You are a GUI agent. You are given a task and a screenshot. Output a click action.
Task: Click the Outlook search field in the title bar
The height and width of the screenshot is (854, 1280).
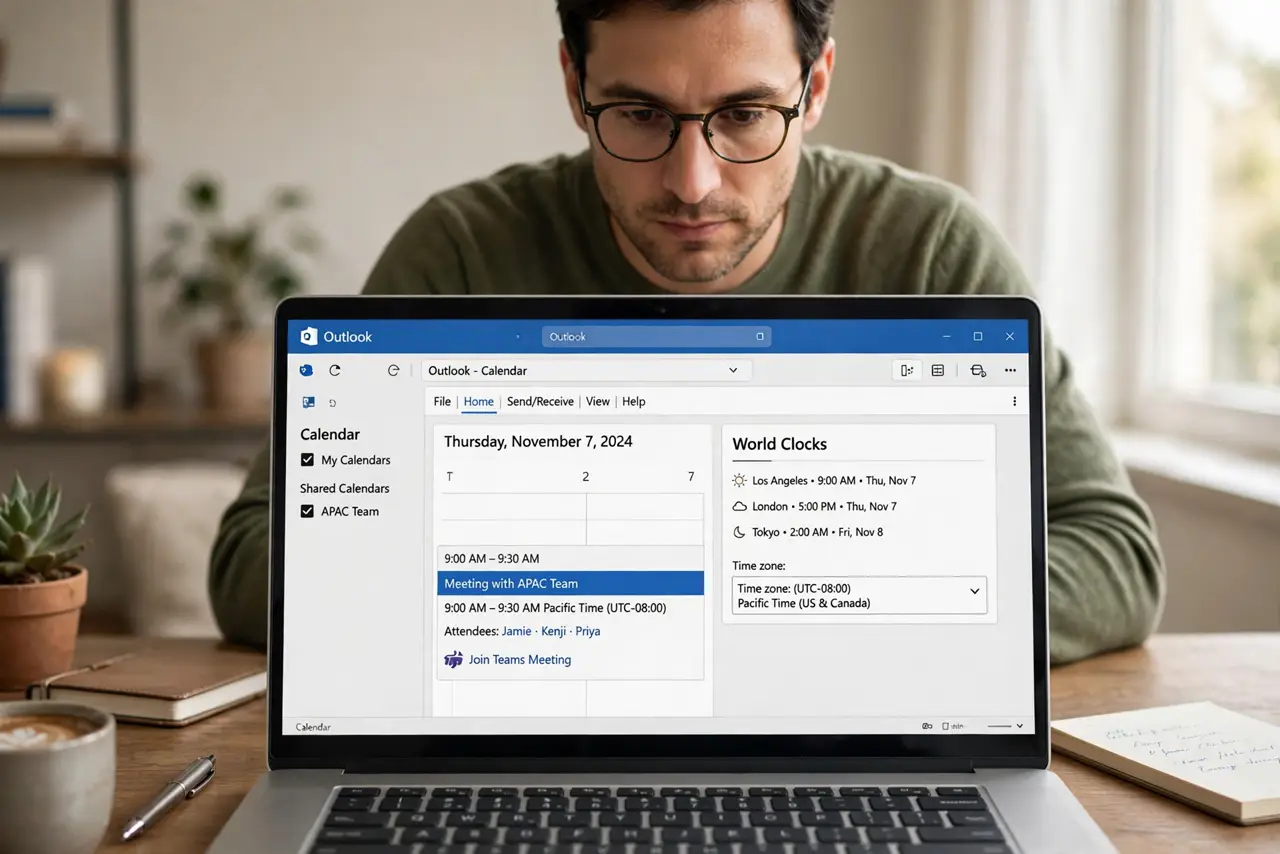click(x=657, y=337)
